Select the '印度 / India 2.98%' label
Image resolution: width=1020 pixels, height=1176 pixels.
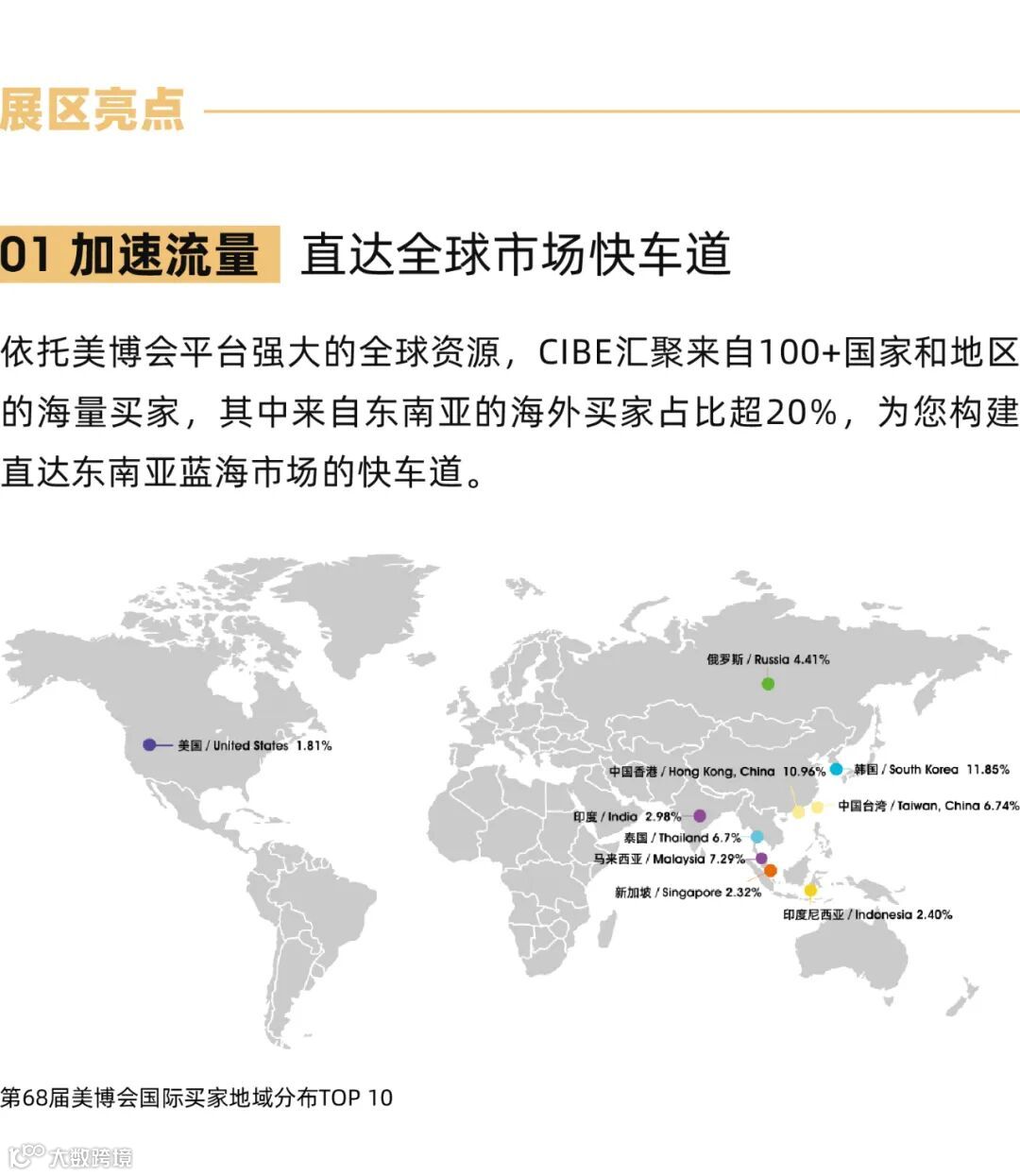tap(627, 816)
